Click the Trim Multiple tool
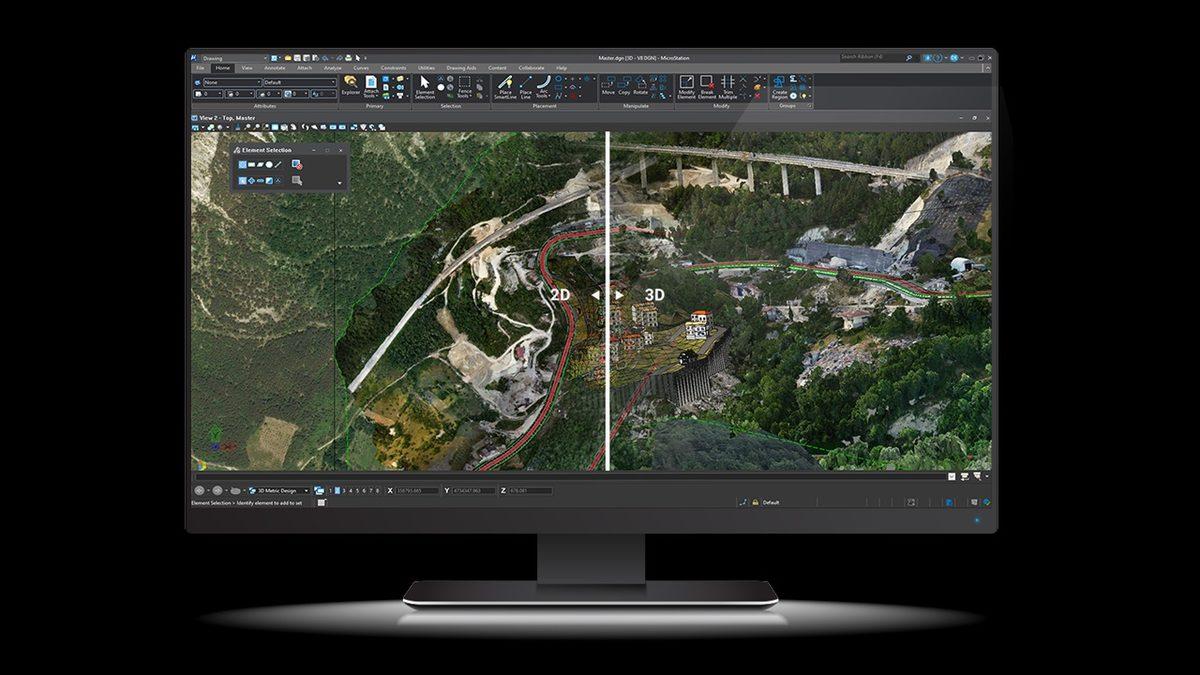 click(728, 85)
